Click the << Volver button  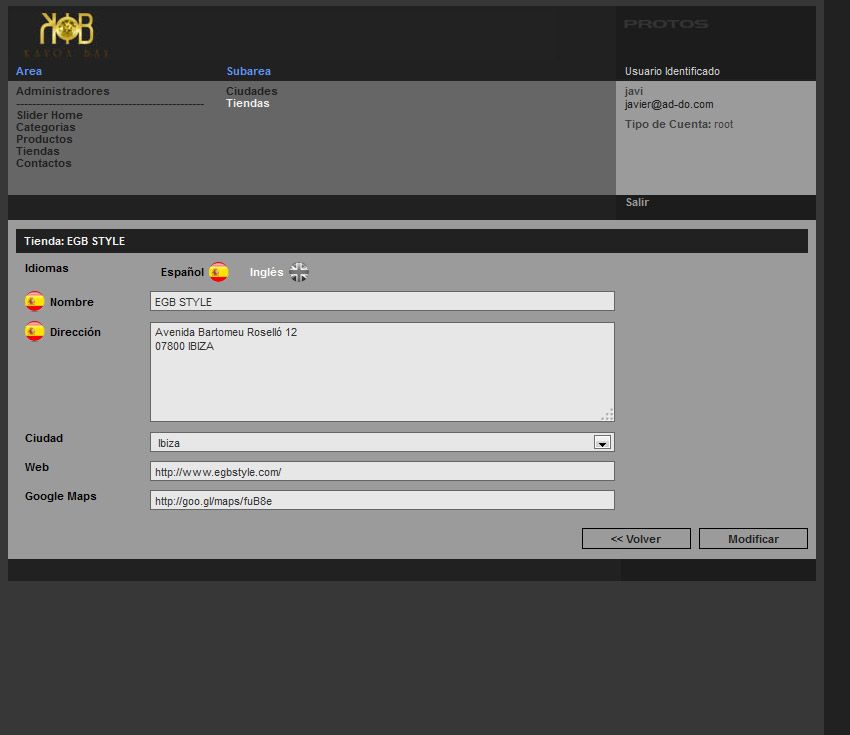[636, 539]
